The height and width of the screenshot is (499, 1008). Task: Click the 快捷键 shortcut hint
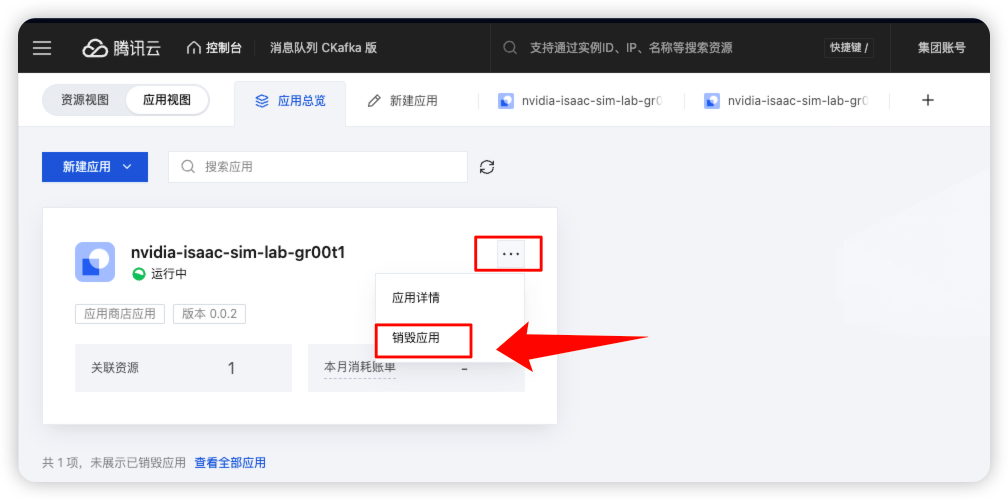(849, 48)
